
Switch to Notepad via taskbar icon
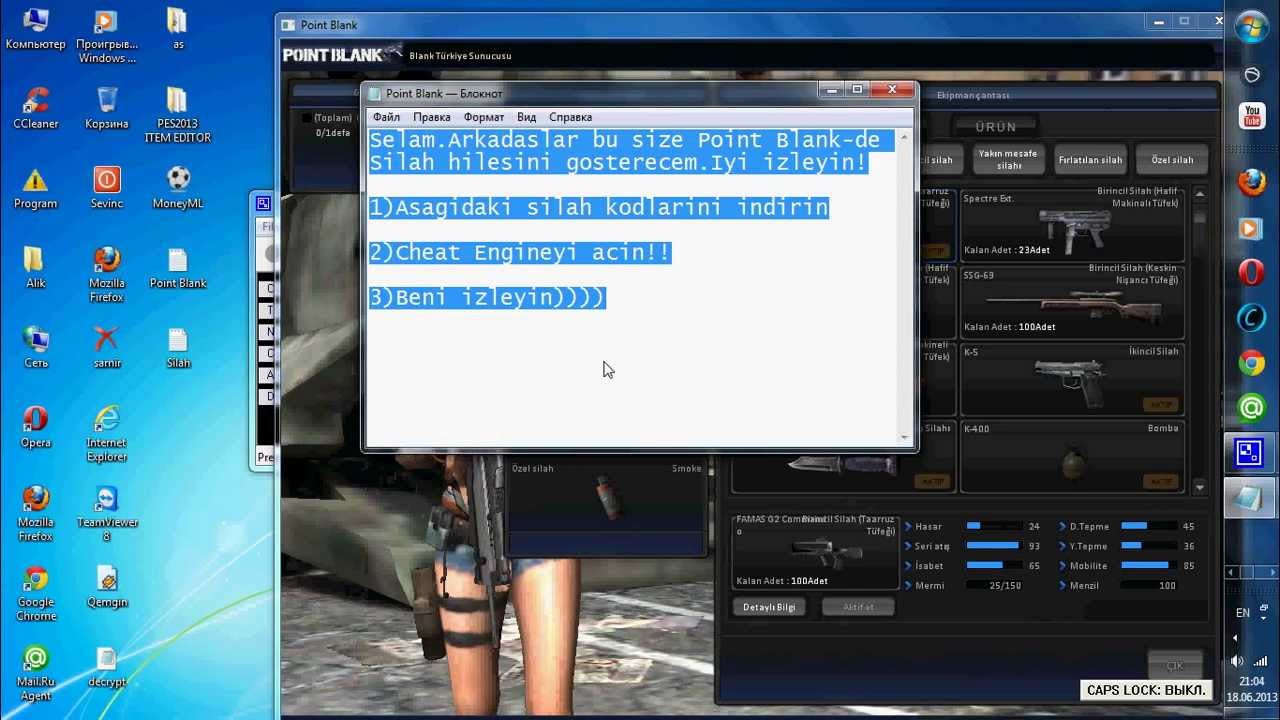(1251, 498)
